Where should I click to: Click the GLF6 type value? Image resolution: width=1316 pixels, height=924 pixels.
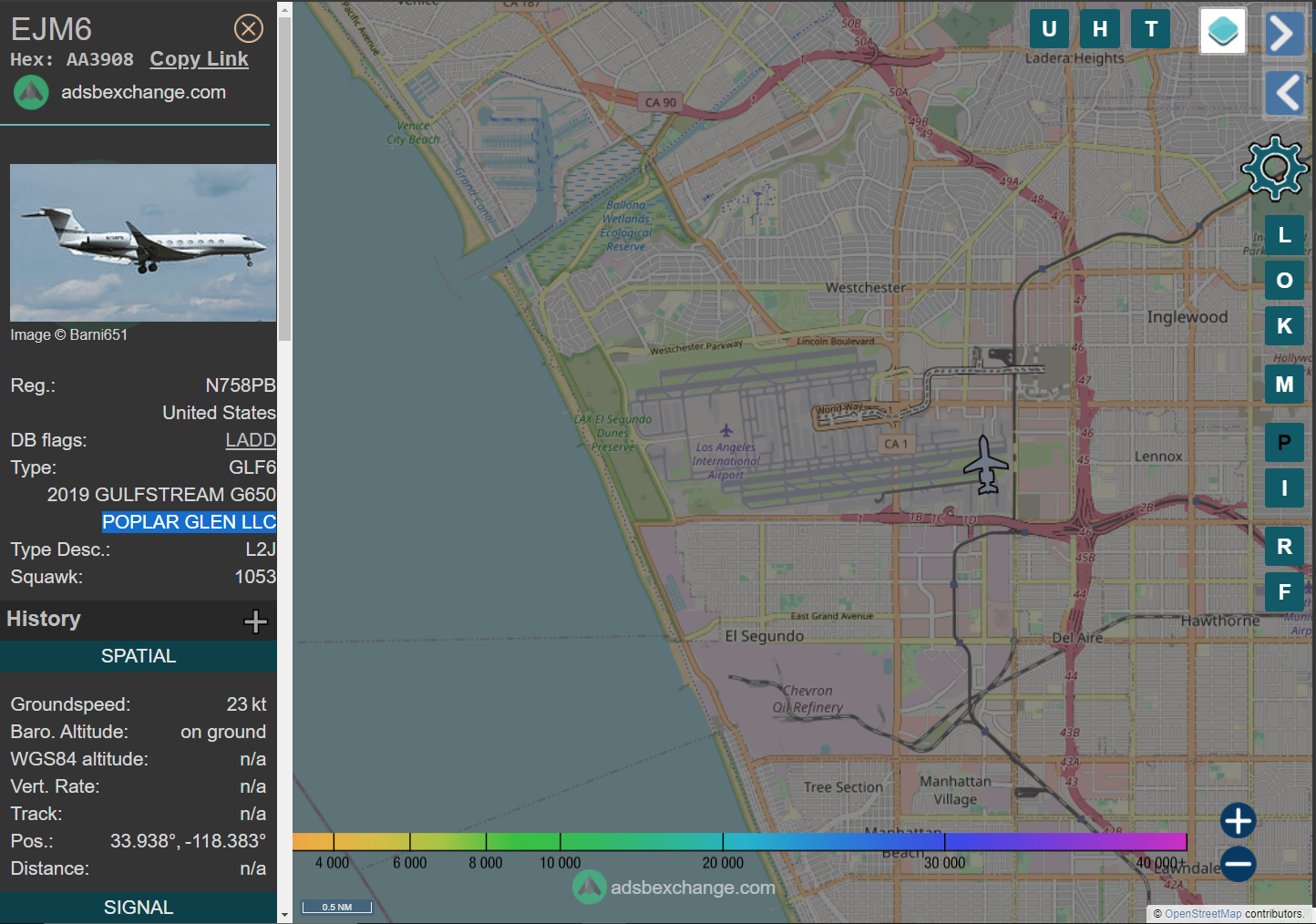click(x=252, y=467)
